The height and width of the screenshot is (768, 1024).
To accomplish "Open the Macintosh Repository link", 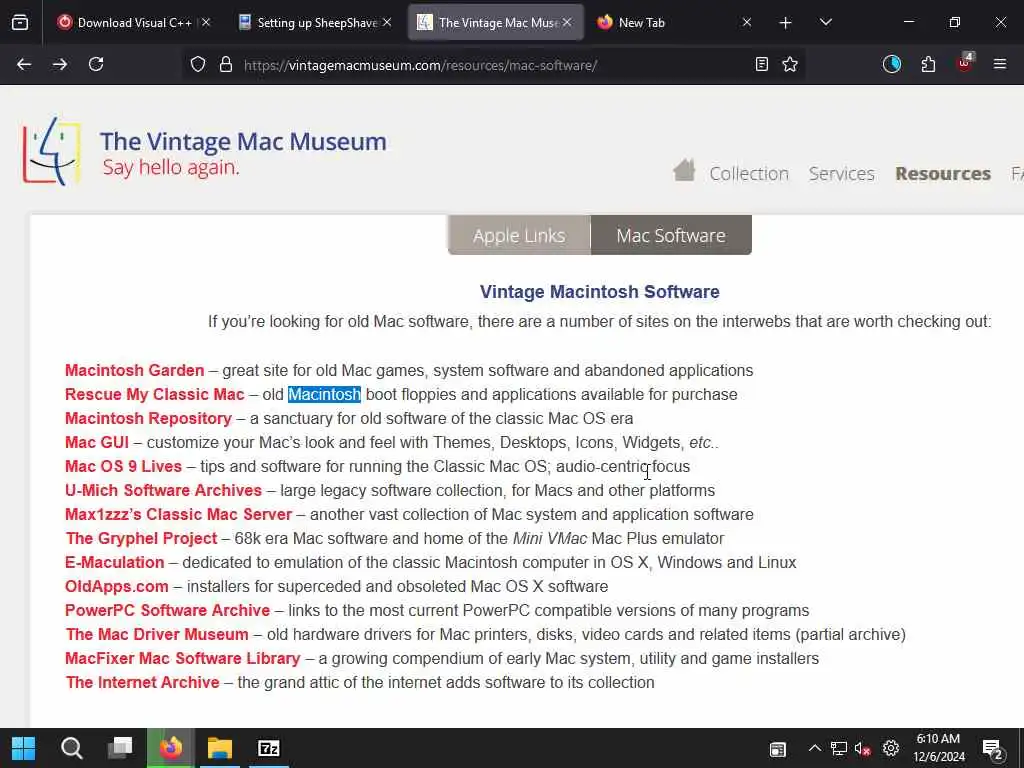I will click(x=148, y=418).
